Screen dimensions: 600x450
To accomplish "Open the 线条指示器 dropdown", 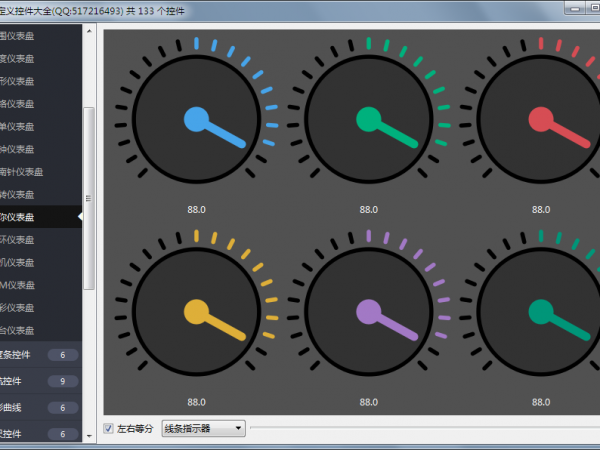I will coord(203,429).
